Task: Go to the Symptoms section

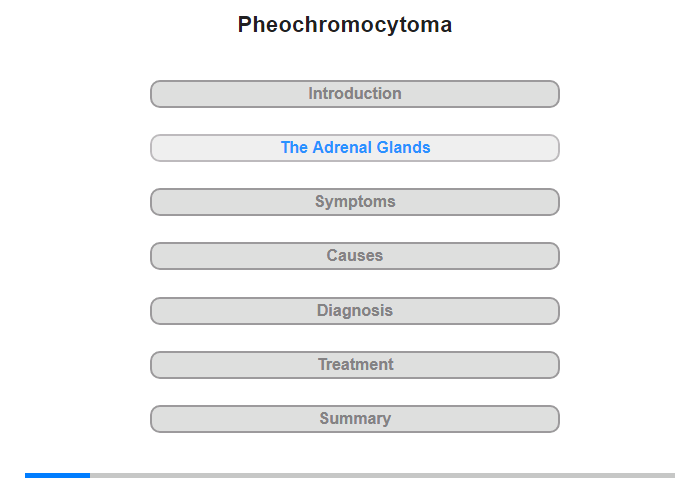Action: [355, 202]
